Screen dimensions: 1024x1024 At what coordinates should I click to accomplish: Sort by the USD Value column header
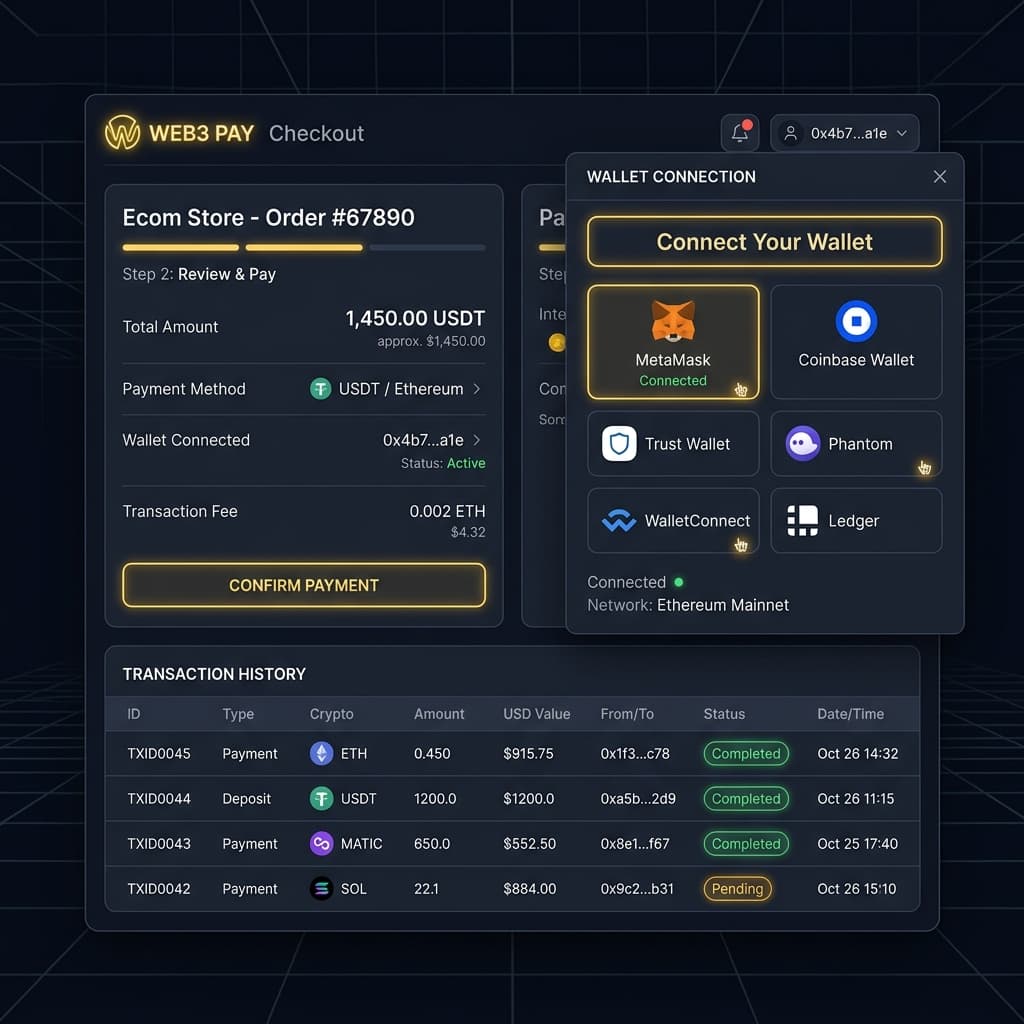pos(536,714)
